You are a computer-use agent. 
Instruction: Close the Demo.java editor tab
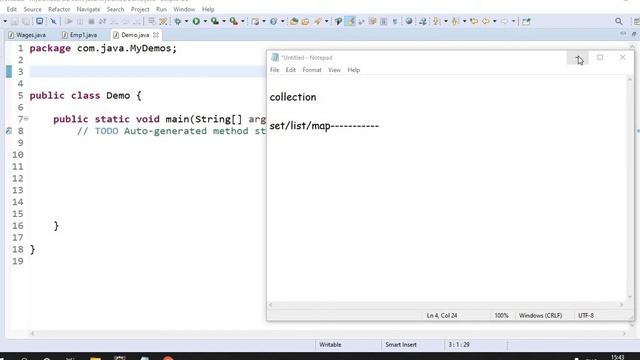point(156,35)
